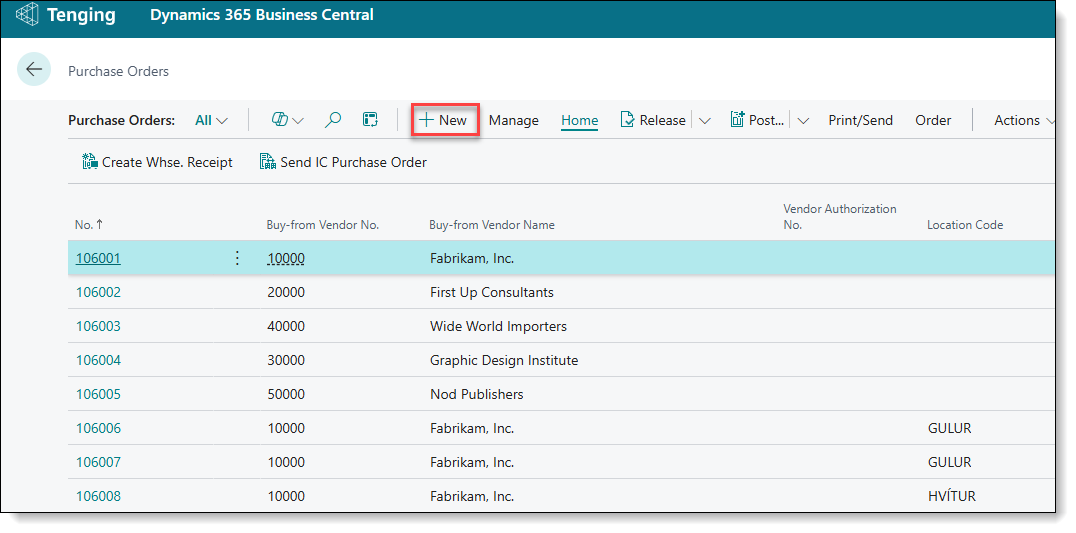Select the Graphic Design Institute cell
The image size is (1076, 533).
tap(504, 360)
